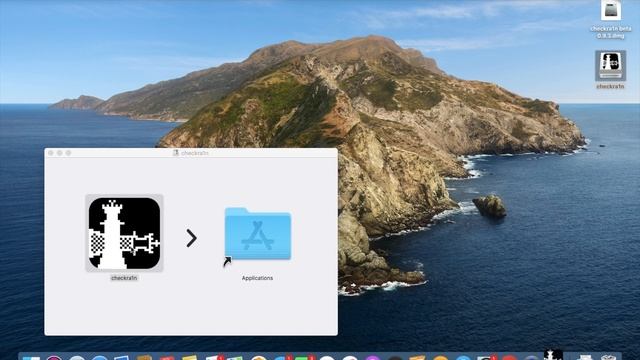This screenshot has width=640, height=360.
Task: Click the checkra1n icon in the Dock
Action: 553,355
